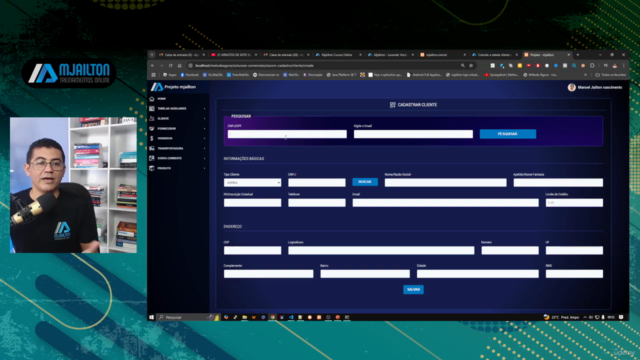Open the Home icon in sidebar

coord(152,99)
